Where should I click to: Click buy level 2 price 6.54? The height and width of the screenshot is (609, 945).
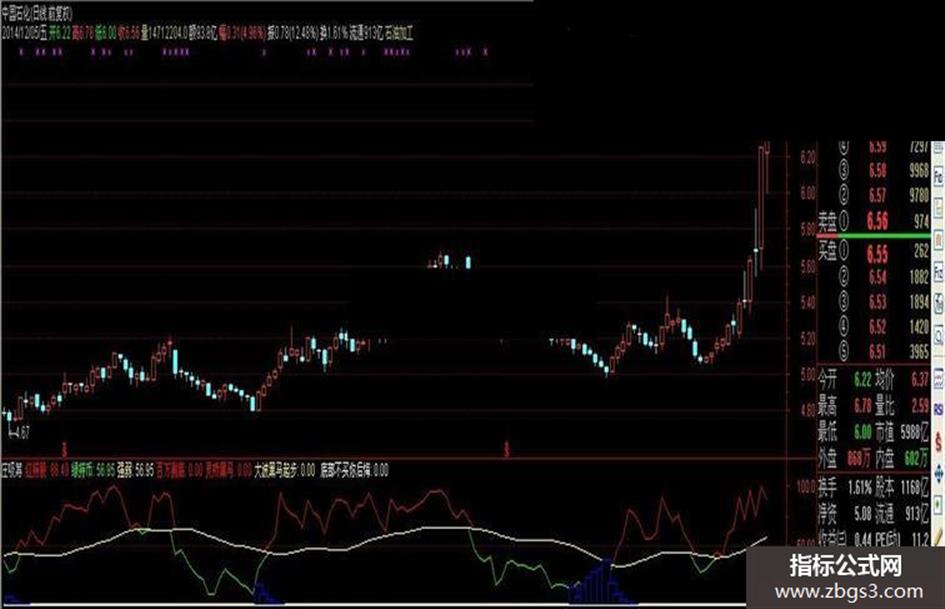[878, 277]
